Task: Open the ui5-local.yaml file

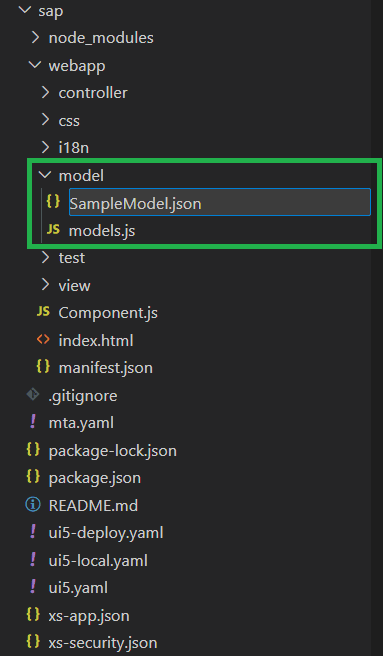Action: (98, 560)
